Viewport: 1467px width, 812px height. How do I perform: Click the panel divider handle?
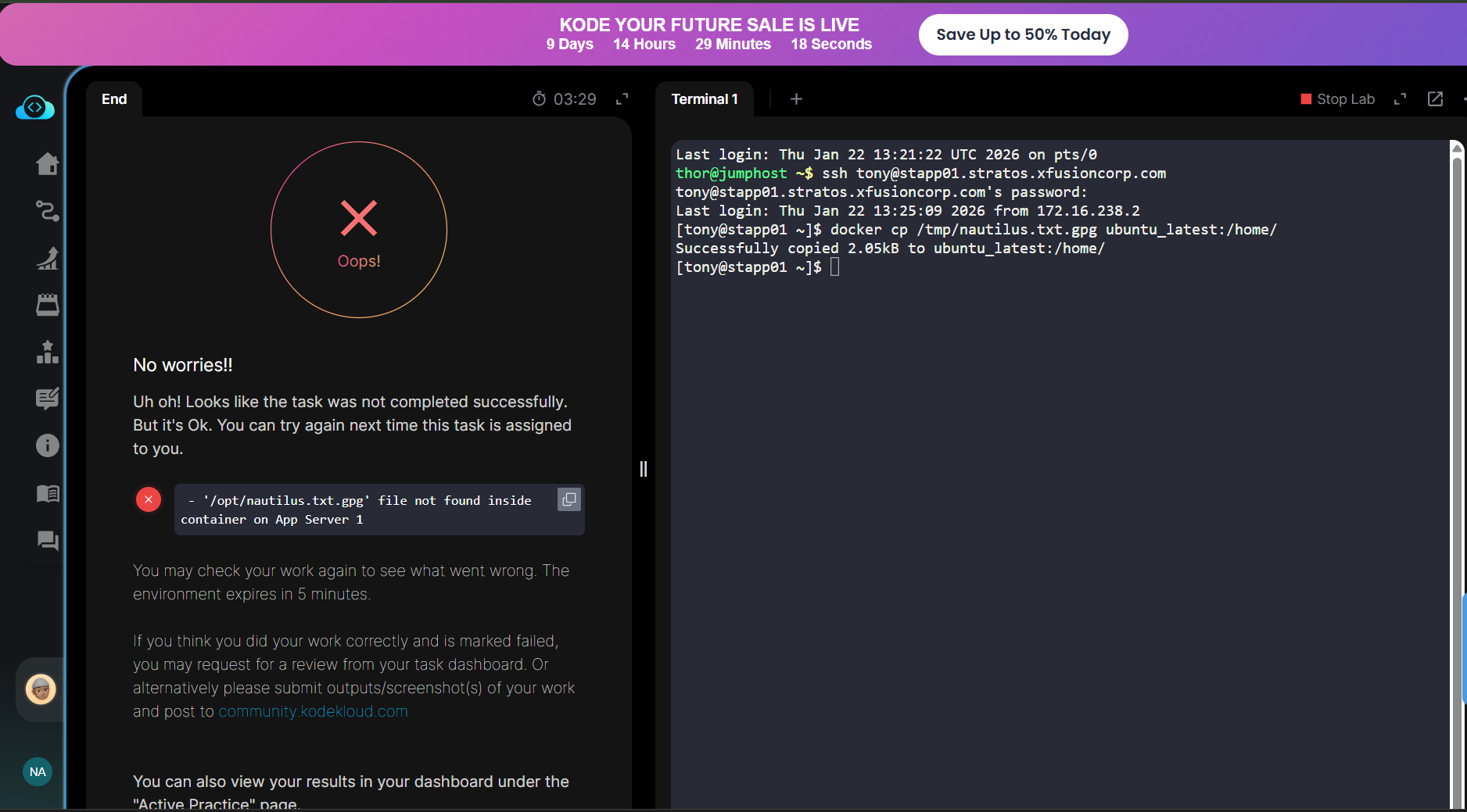pos(644,469)
